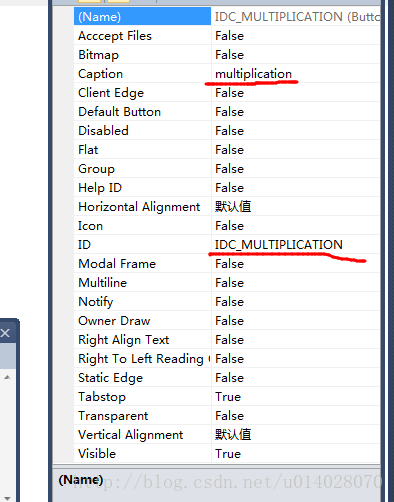The width and height of the screenshot is (394, 502).
Task: Open Vertical Alignment 默认值 value
Action: [296, 435]
